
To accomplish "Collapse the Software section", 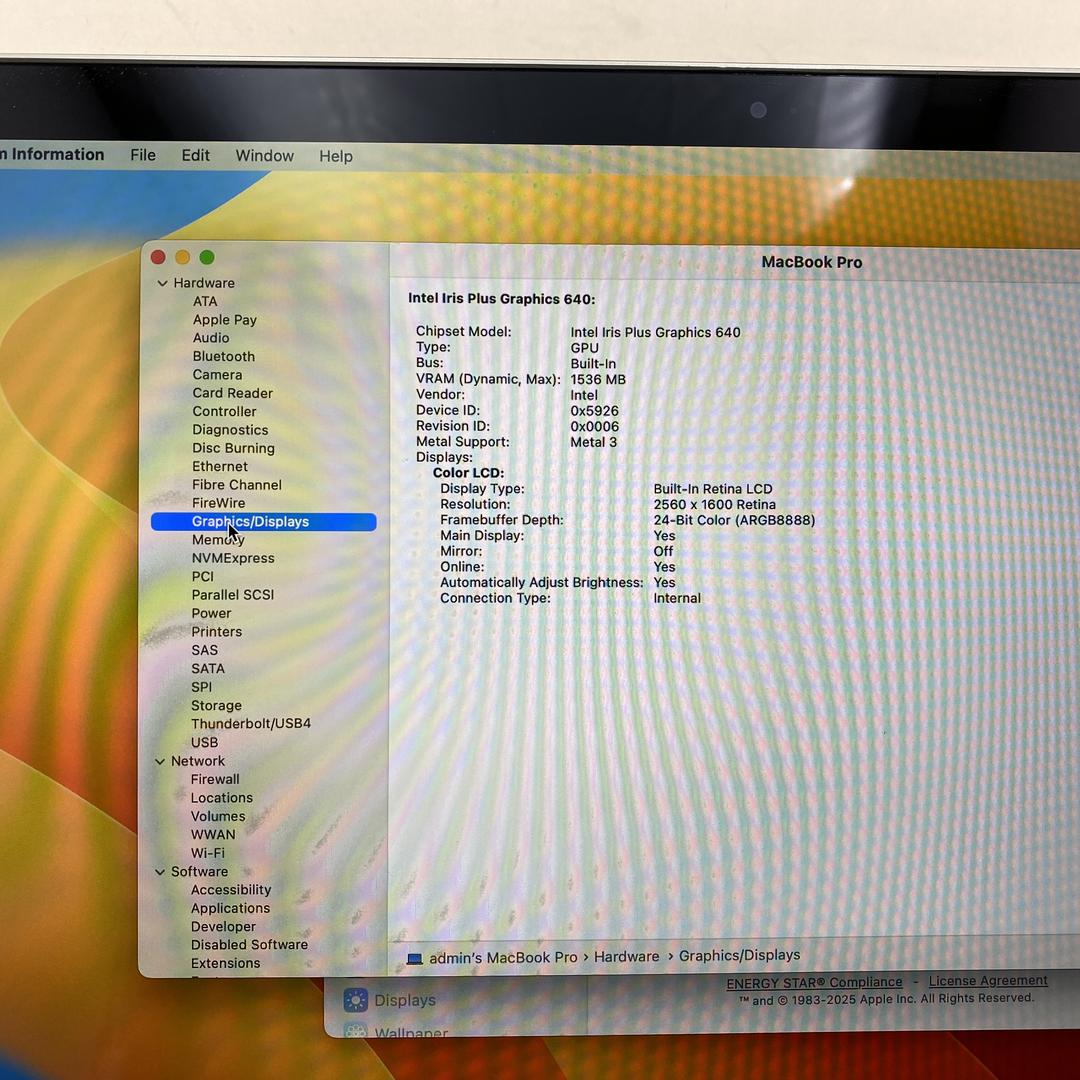I will tap(160, 872).
